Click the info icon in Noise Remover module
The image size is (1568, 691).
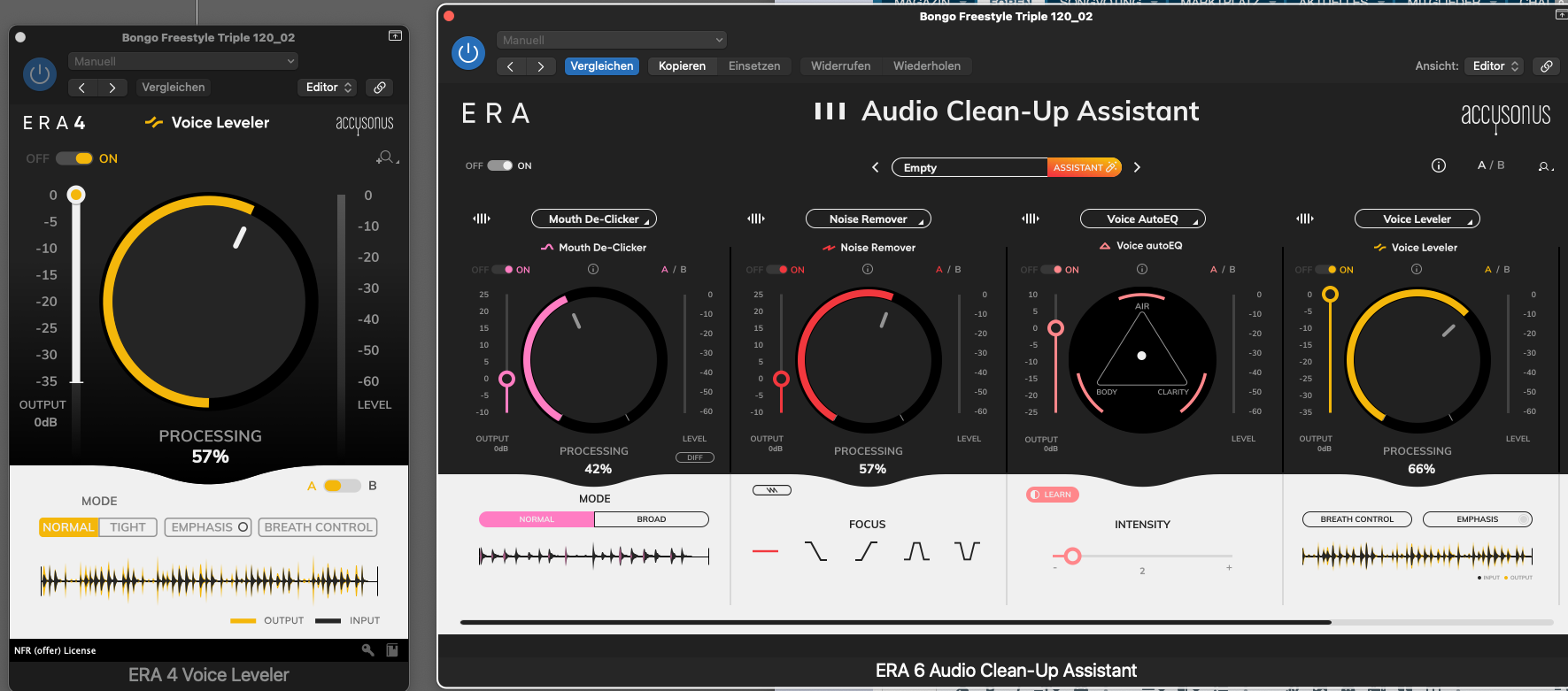tap(868, 269)
